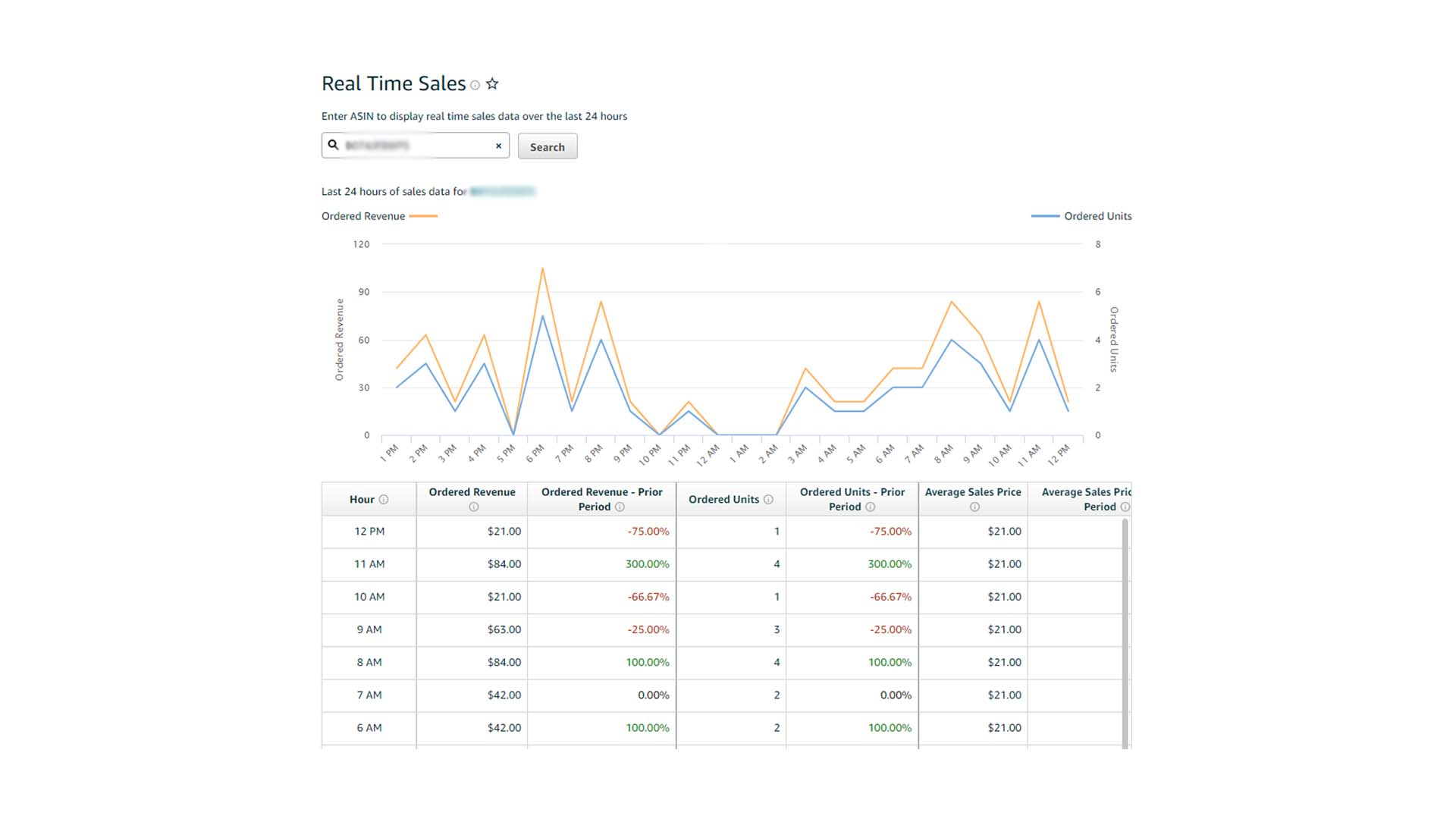This screenshot has height=819, width=1456.
Task: Open info tooltip beside Real Time Sales title
Action: 475,86
